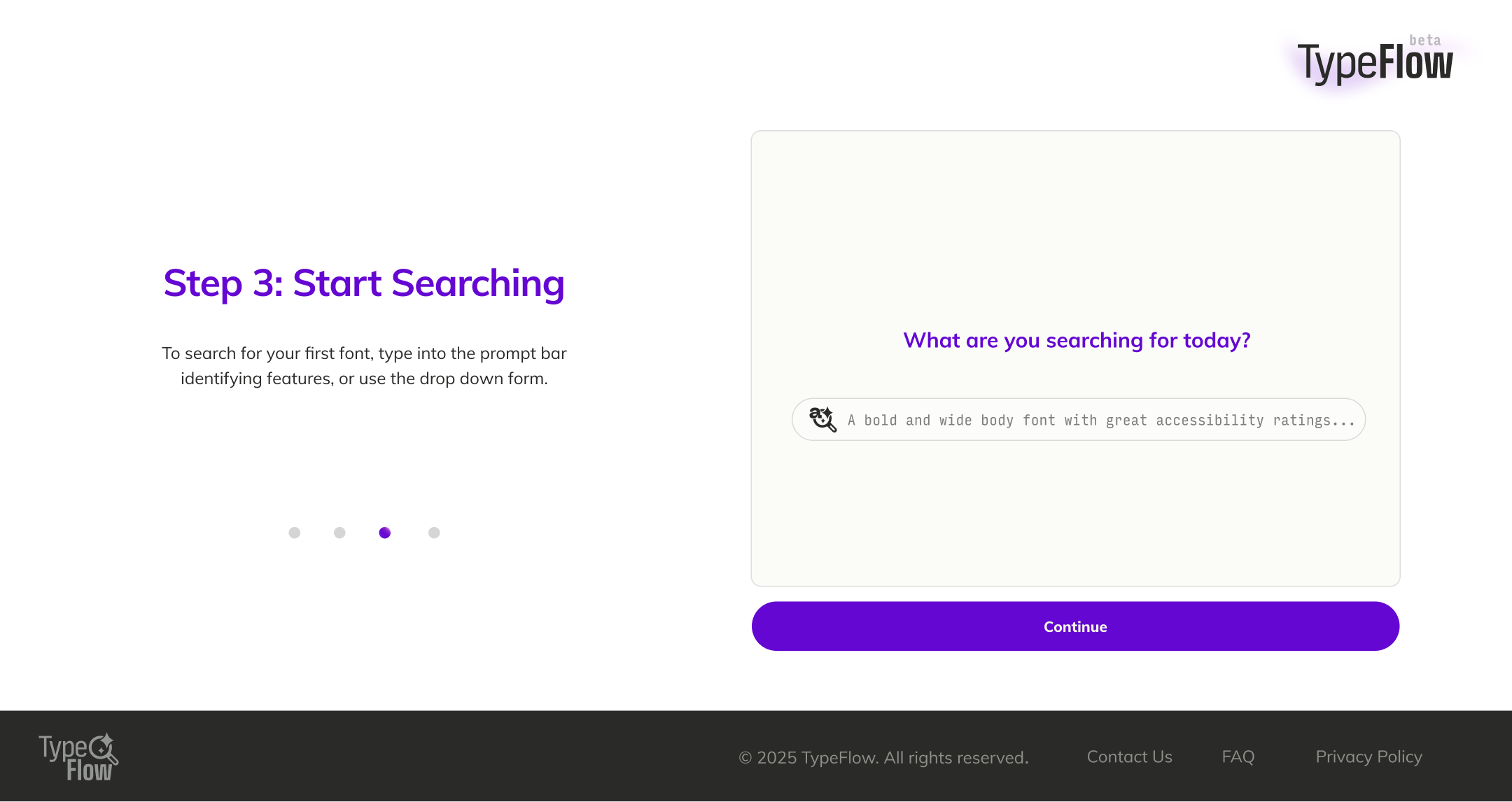Click the font search magnifier icon
The height and width of the screenshot is (802, 1512).
point(822,419)
